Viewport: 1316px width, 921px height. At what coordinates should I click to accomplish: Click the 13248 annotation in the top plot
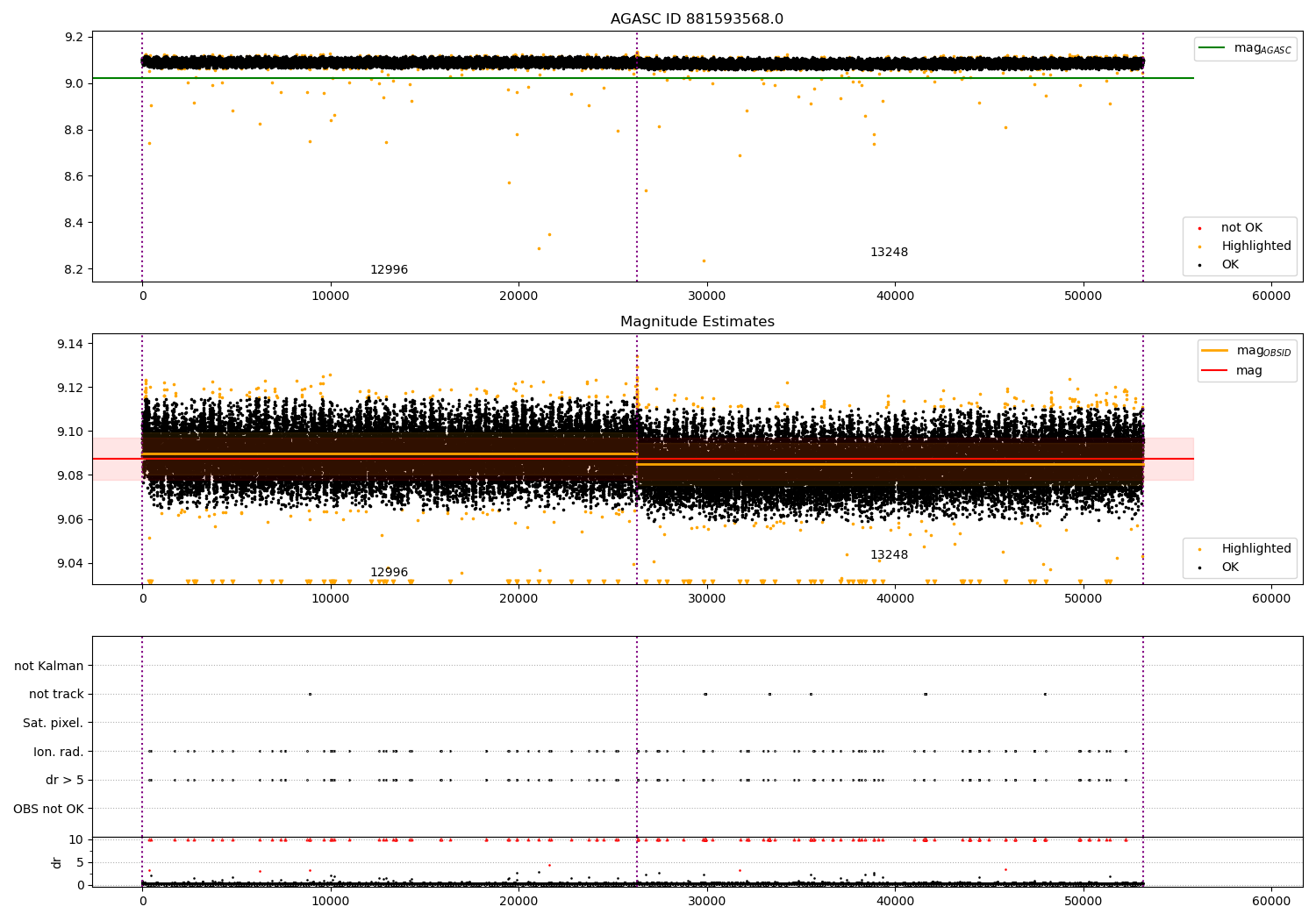tap(889, 253)
